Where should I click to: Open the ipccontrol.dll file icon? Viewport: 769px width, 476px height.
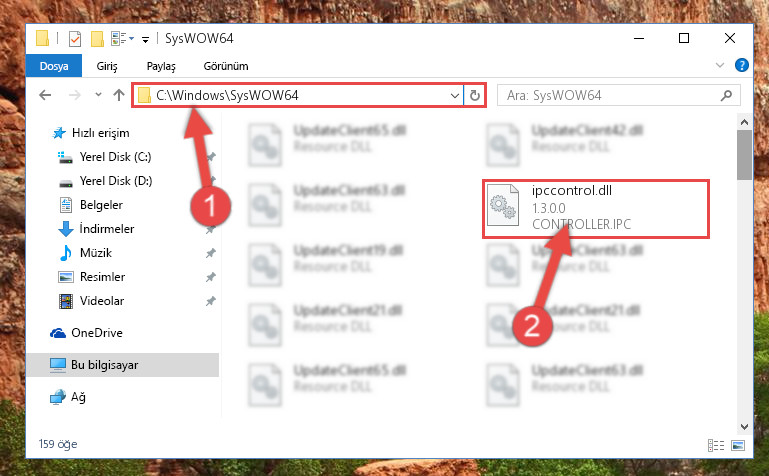click(503, 205)
